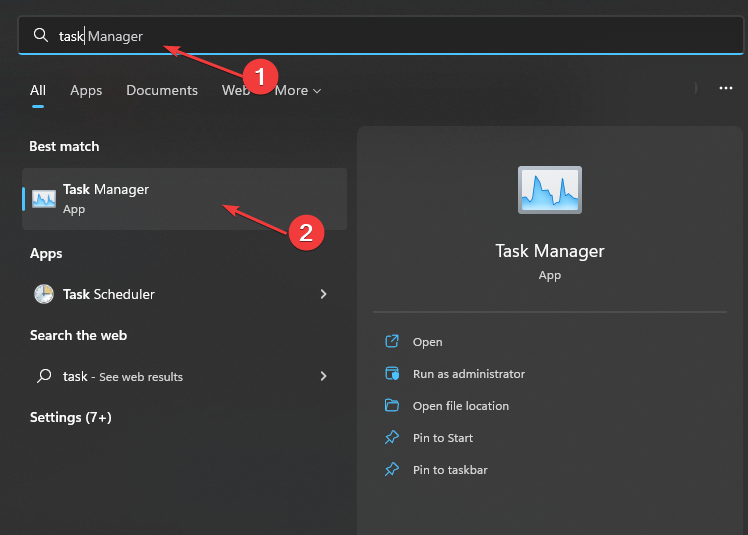Click Open in the details pane
Viewport: 748px width, 535px height.
click(x=427, y=342)
